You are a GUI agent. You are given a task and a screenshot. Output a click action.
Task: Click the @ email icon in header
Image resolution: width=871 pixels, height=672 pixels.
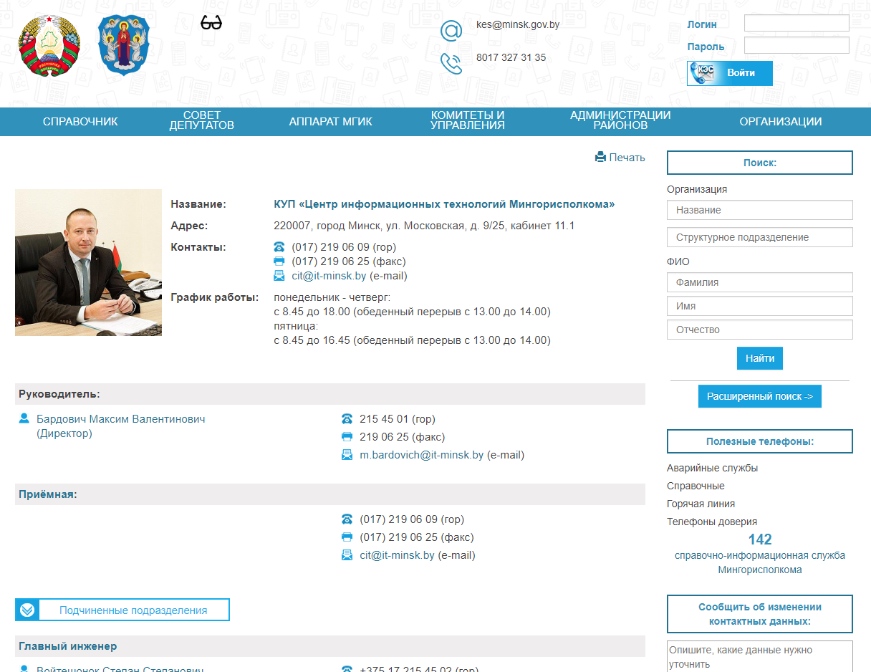pyautogui.click(x=451, y=31)
